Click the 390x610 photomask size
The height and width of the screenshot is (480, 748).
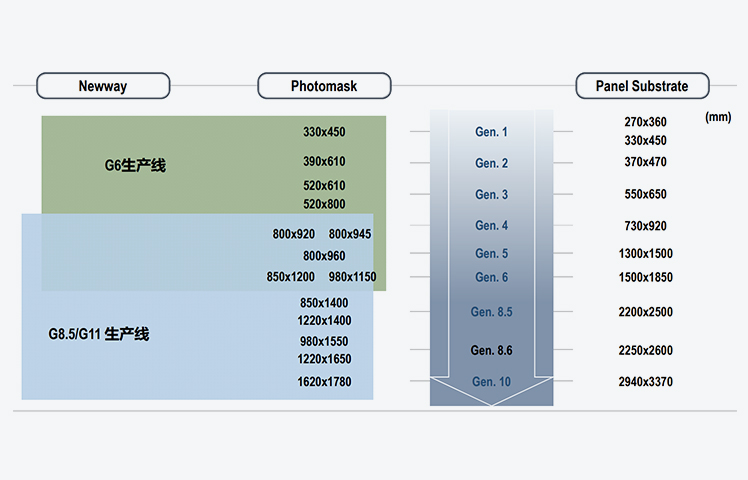(324, 162)
